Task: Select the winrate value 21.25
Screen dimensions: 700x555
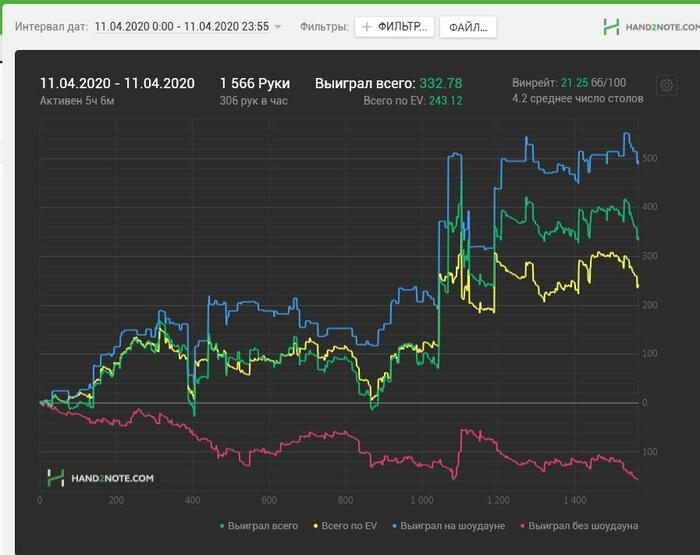Action: click(574, 83)
